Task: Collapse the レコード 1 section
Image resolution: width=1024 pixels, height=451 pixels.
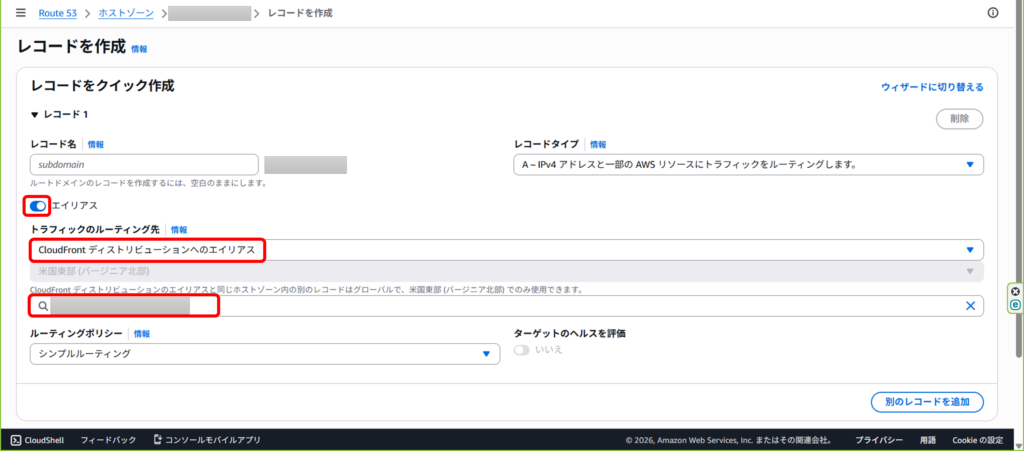Action: tap(36, 115)
